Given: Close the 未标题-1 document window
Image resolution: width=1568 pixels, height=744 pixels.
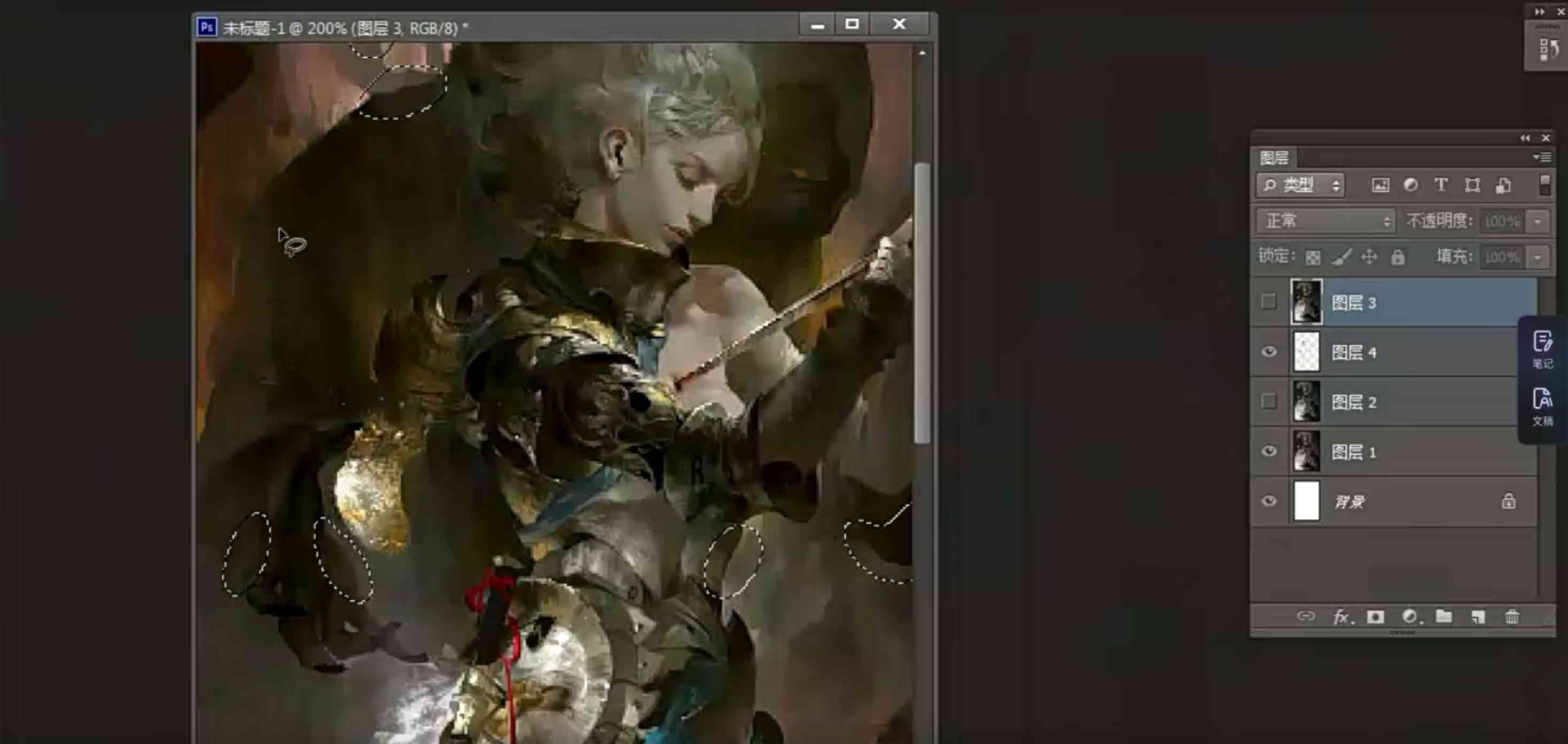Looking at the screenshot, I should [899, 24].
